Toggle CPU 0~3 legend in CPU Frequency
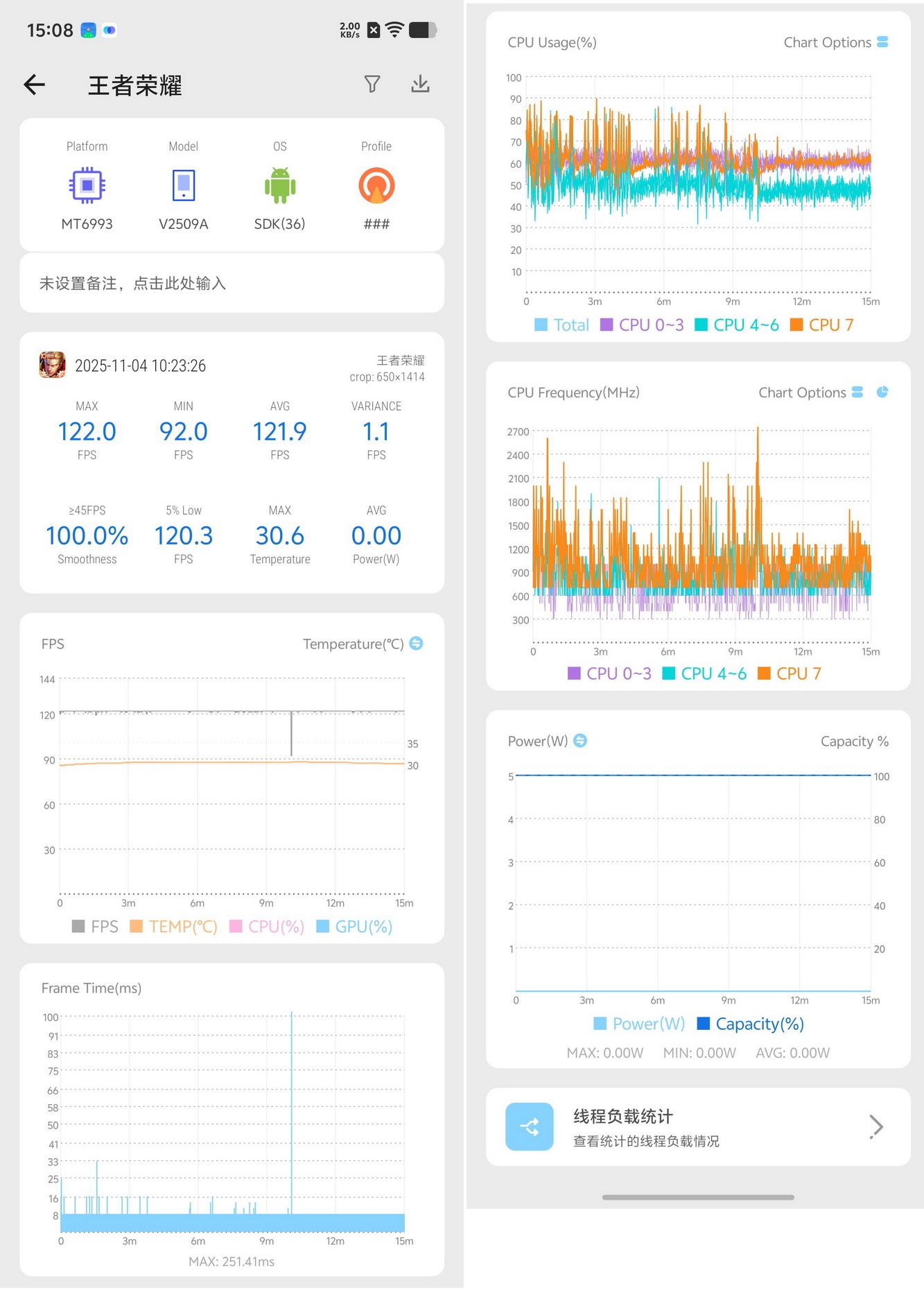The height and width of the screenshot is (1290, 924). (x=609, y=673)
